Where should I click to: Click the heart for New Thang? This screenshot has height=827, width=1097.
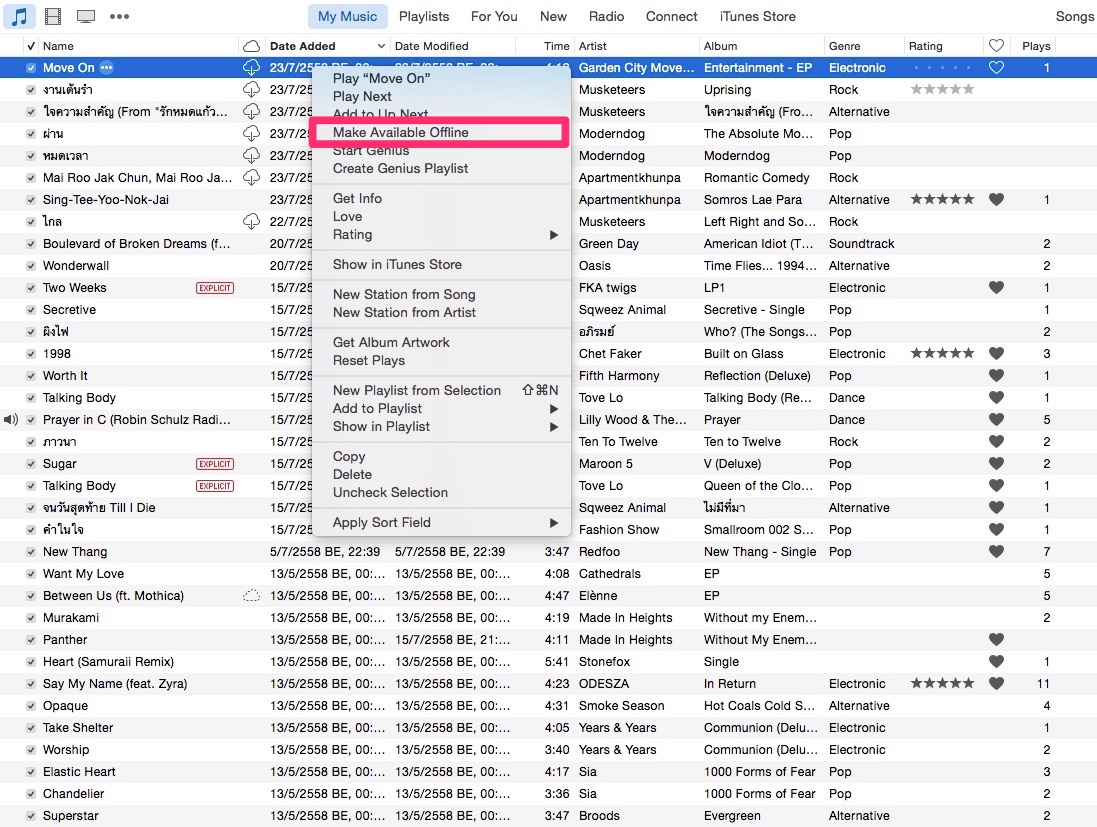point(996,551)
